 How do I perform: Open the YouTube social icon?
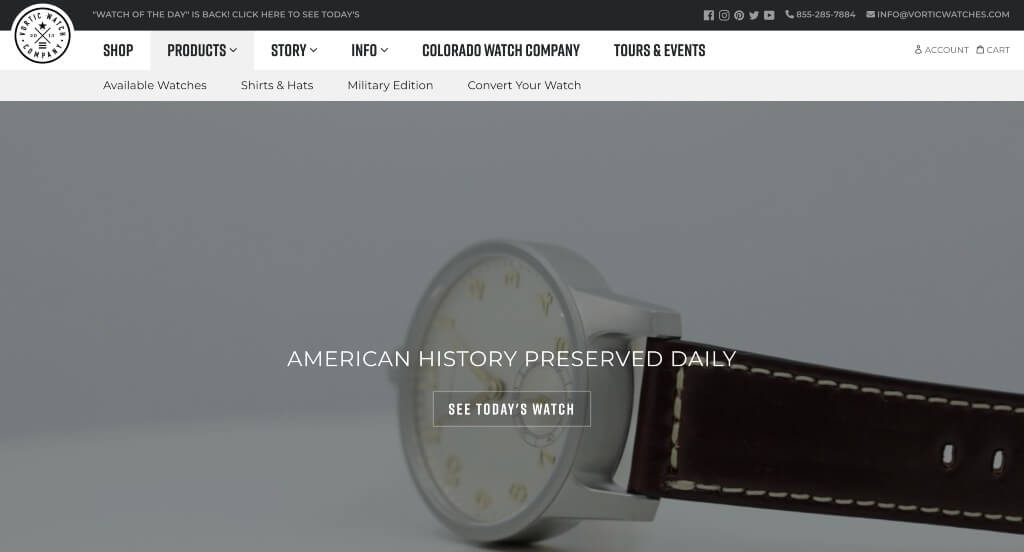[x=769, y=15]
